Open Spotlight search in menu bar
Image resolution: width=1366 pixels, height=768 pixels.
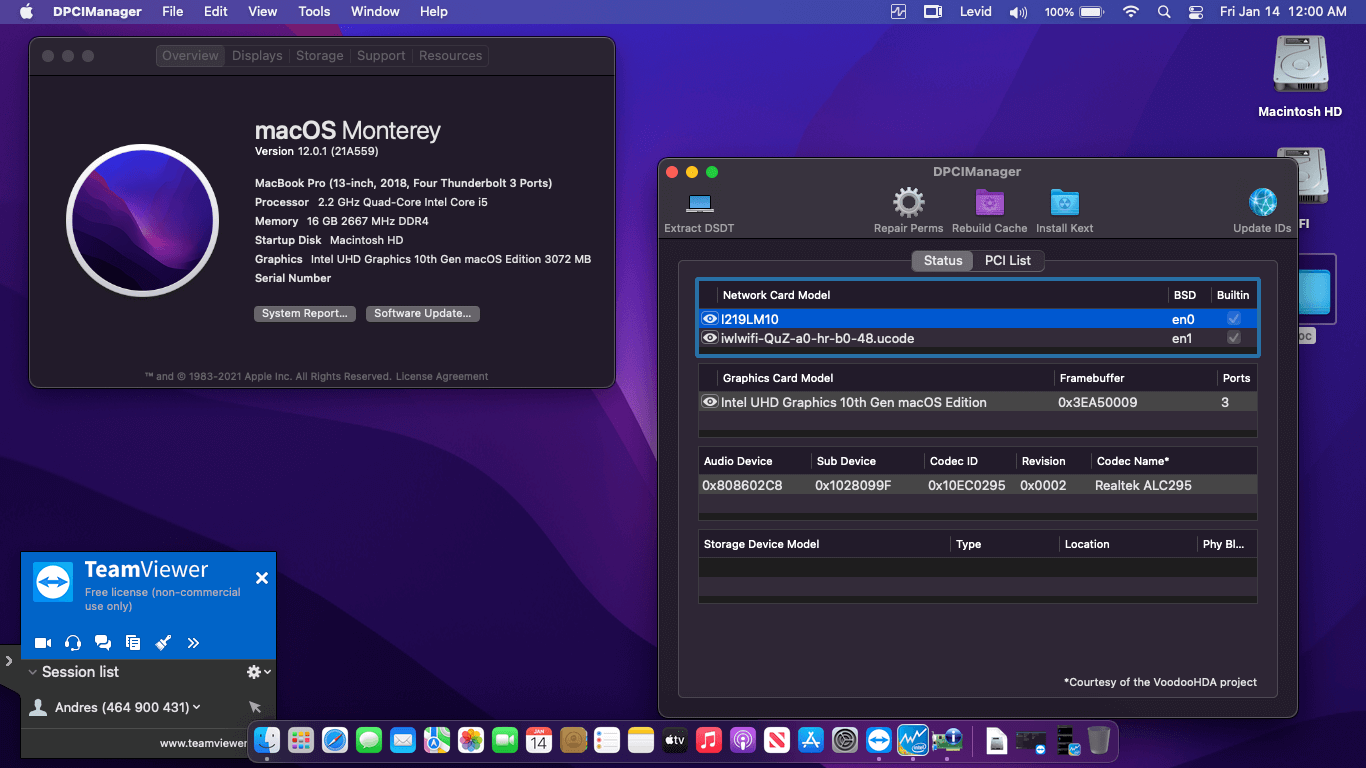coord(1163,12)
